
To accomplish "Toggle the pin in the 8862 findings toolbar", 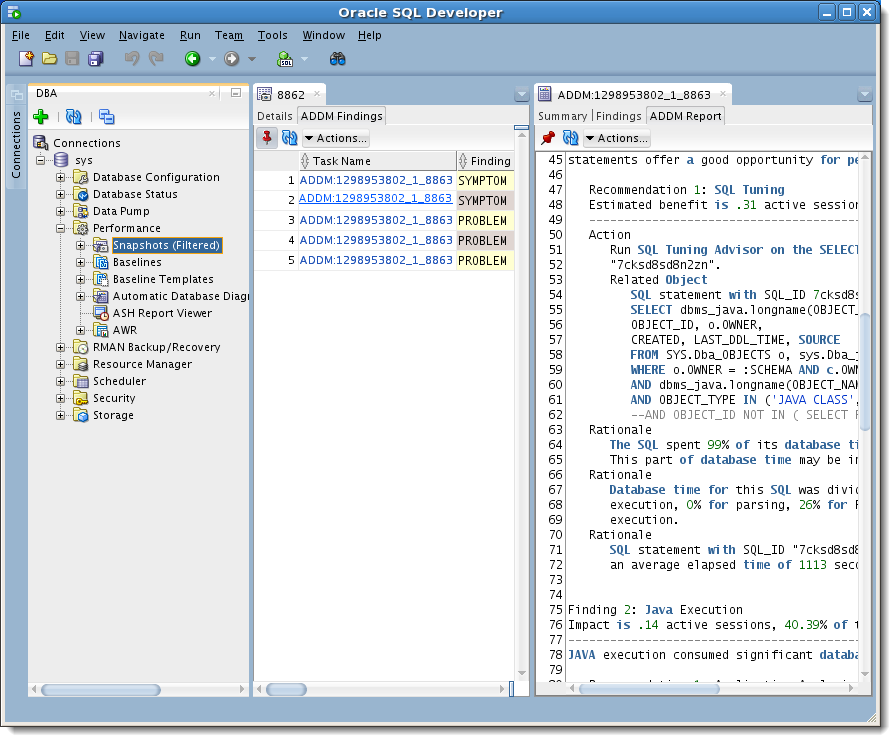I will (x=266, y=138).
